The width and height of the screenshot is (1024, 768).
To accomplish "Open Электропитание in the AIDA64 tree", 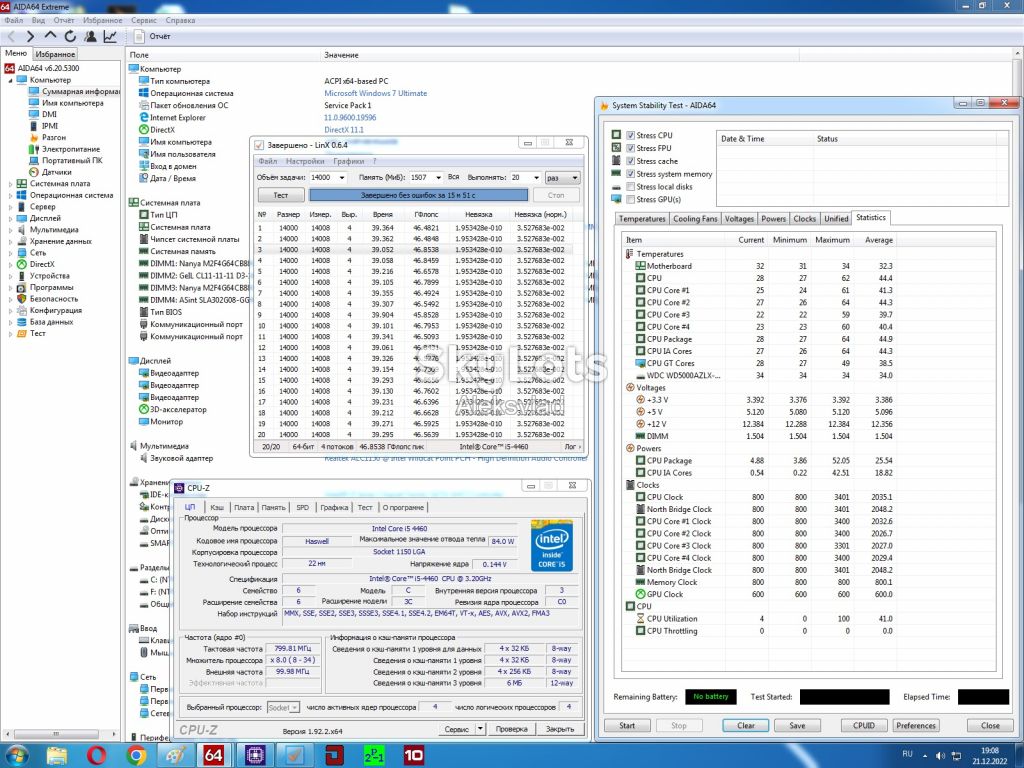I will [x=71, y=149].
